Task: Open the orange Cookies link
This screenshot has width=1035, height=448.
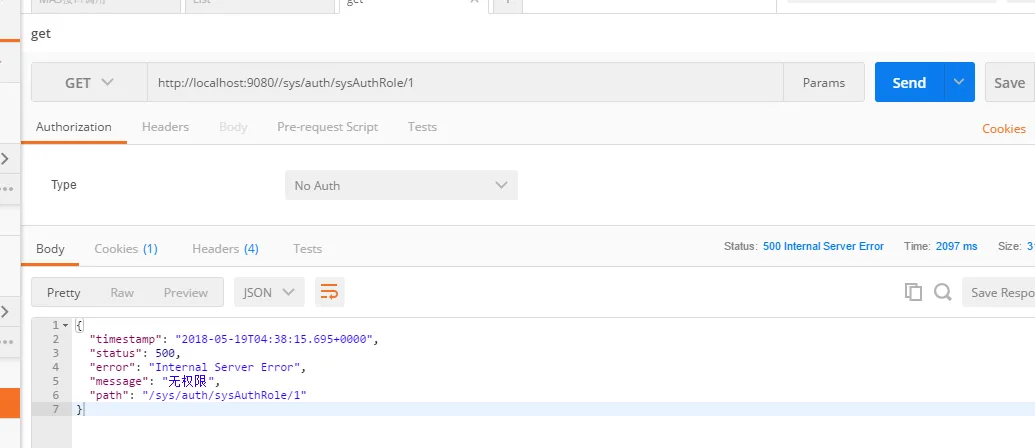Action: (1003, 129)
